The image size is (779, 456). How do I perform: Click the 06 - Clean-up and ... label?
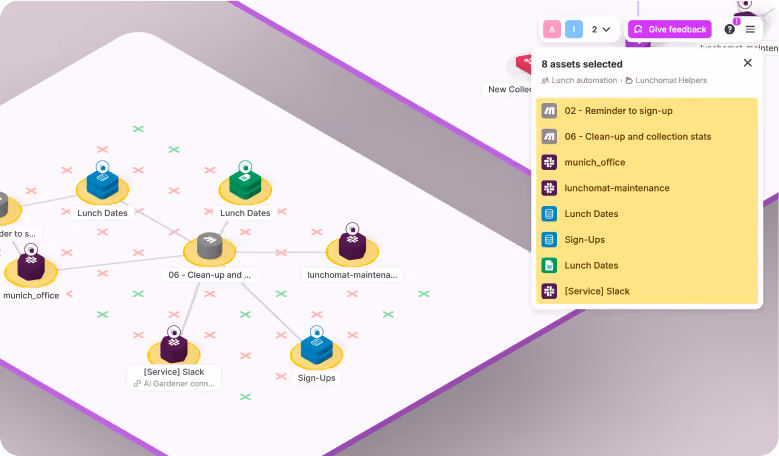tap(209, 275)
